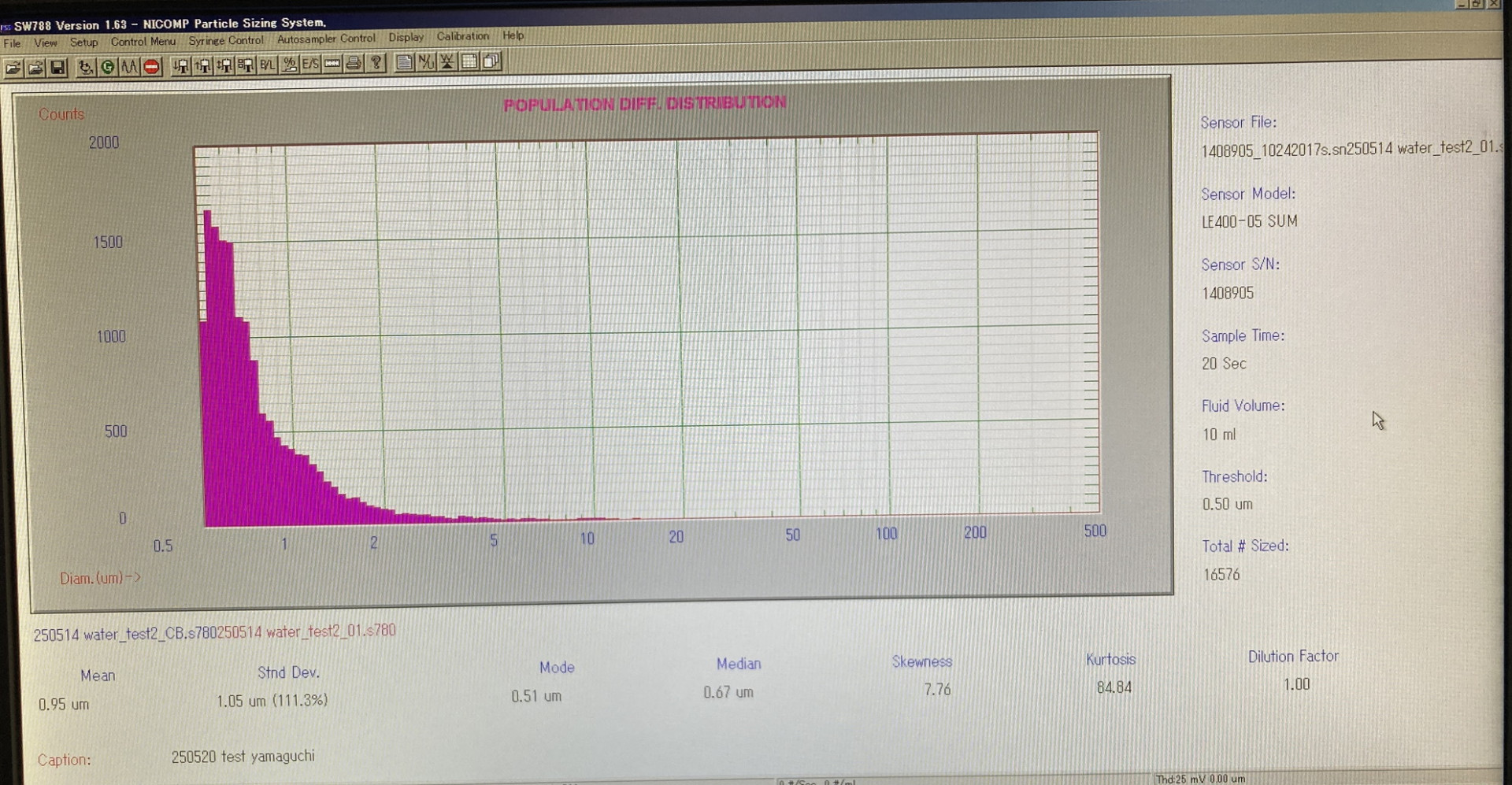Click the syringe down-arrow icon
The height and width of the screenshot is (785, 1512).
(181, 67)
